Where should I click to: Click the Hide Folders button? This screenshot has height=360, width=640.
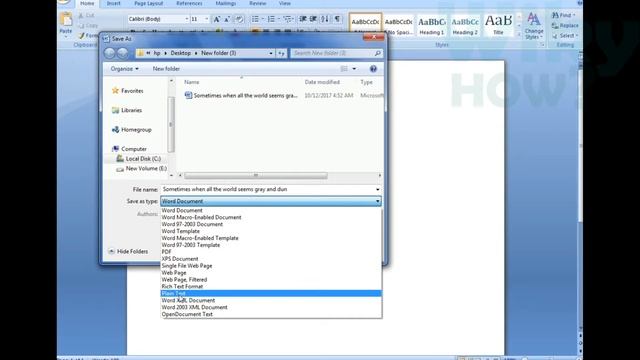tap(128, 251)
